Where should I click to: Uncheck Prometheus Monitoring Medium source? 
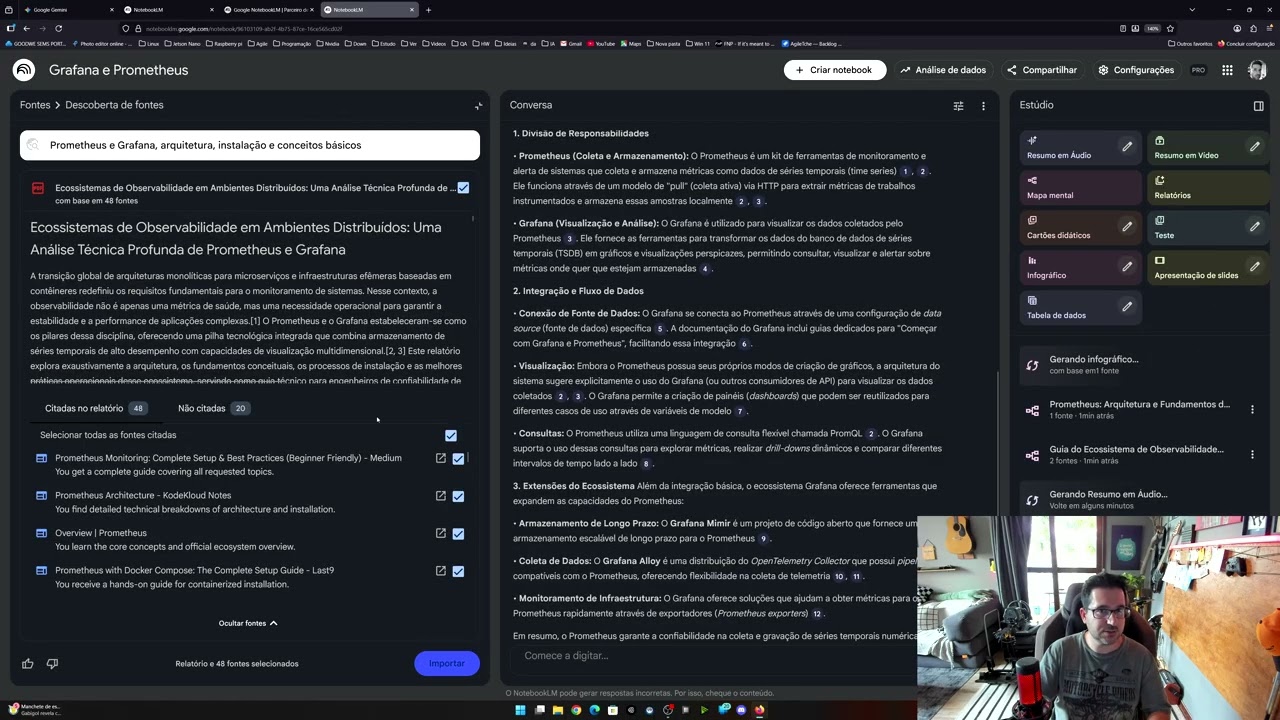[458, 459]
